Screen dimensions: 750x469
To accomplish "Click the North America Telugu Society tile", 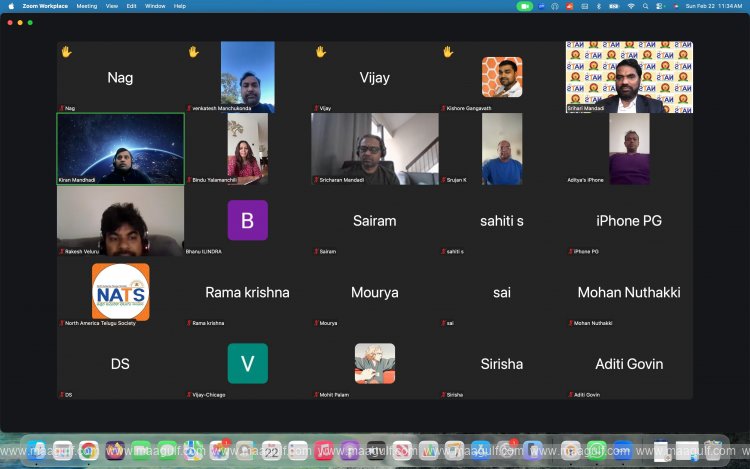I will point(120,292).
